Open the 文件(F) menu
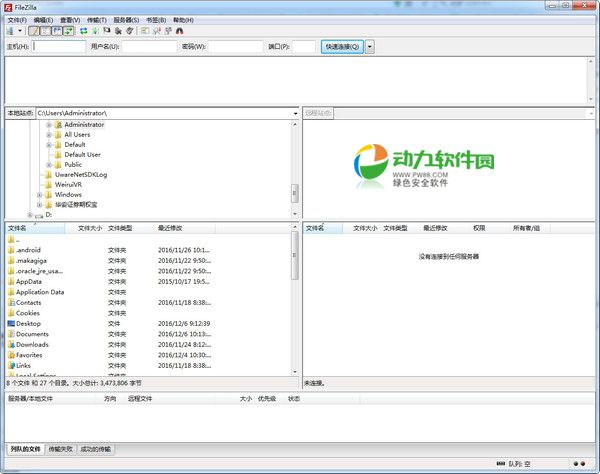600x474 pixels. coord(17,20)
